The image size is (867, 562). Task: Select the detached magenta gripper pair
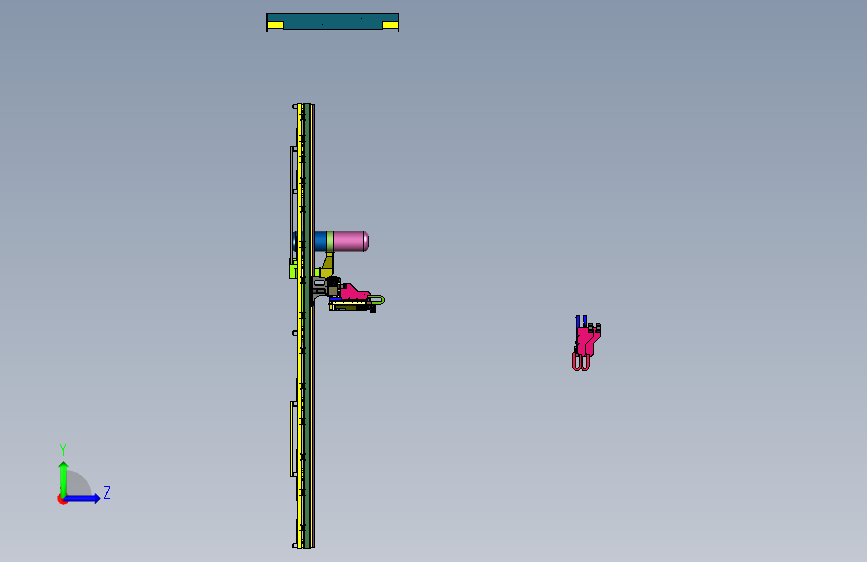point(586,343)
